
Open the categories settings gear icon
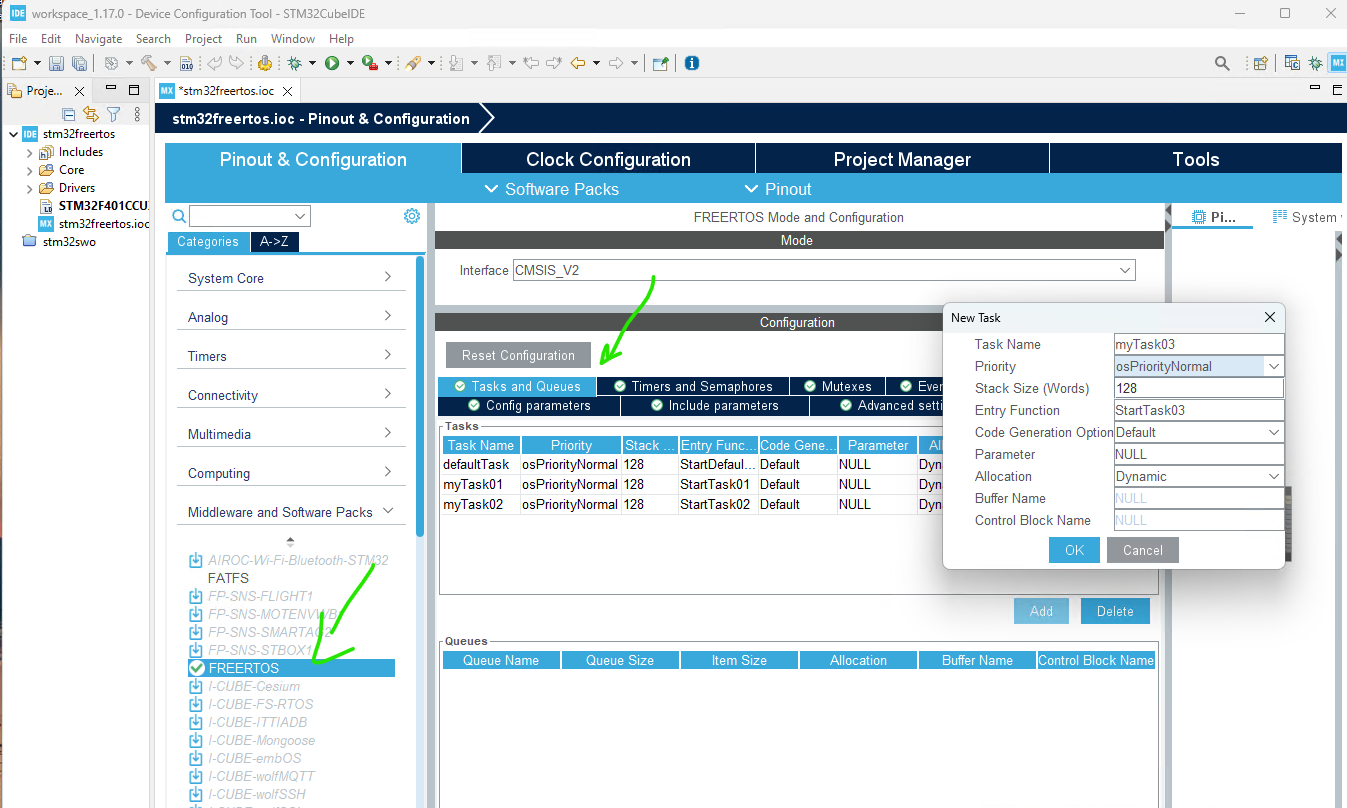[411, 216]
